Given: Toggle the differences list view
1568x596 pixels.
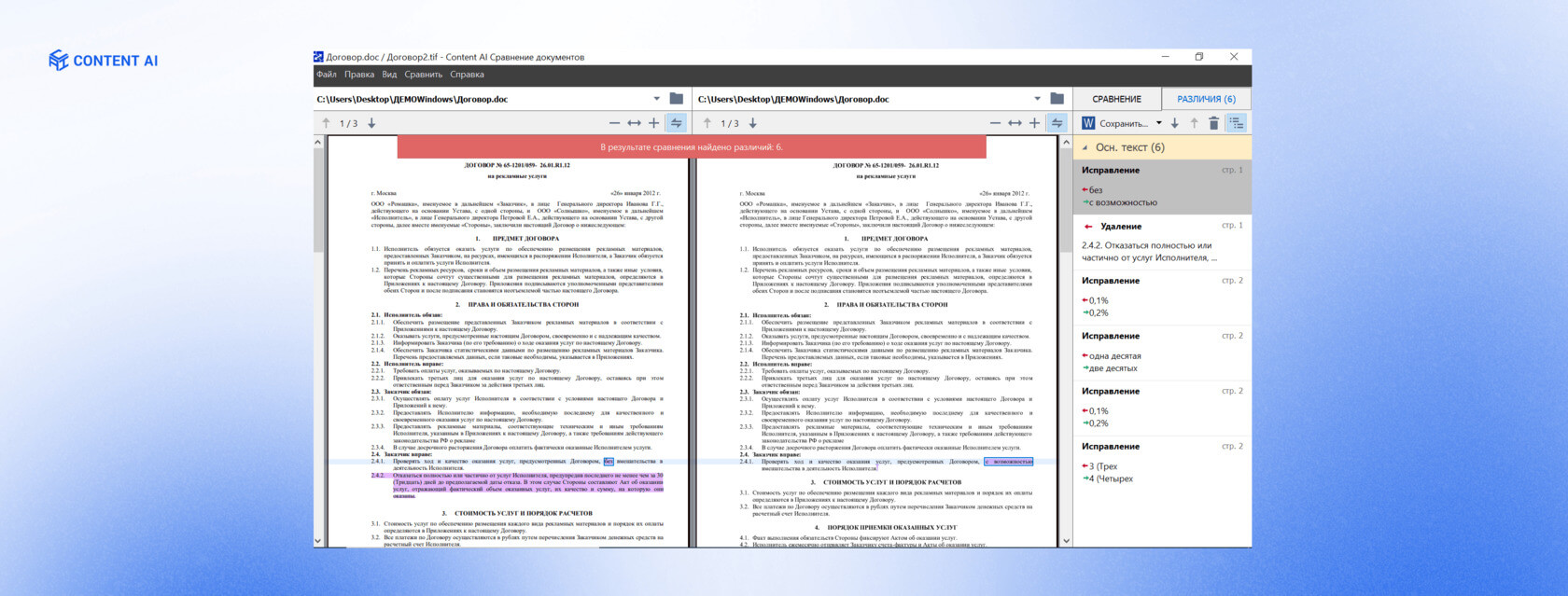Looking at the screenshot, I should (x=1236, y=123).
